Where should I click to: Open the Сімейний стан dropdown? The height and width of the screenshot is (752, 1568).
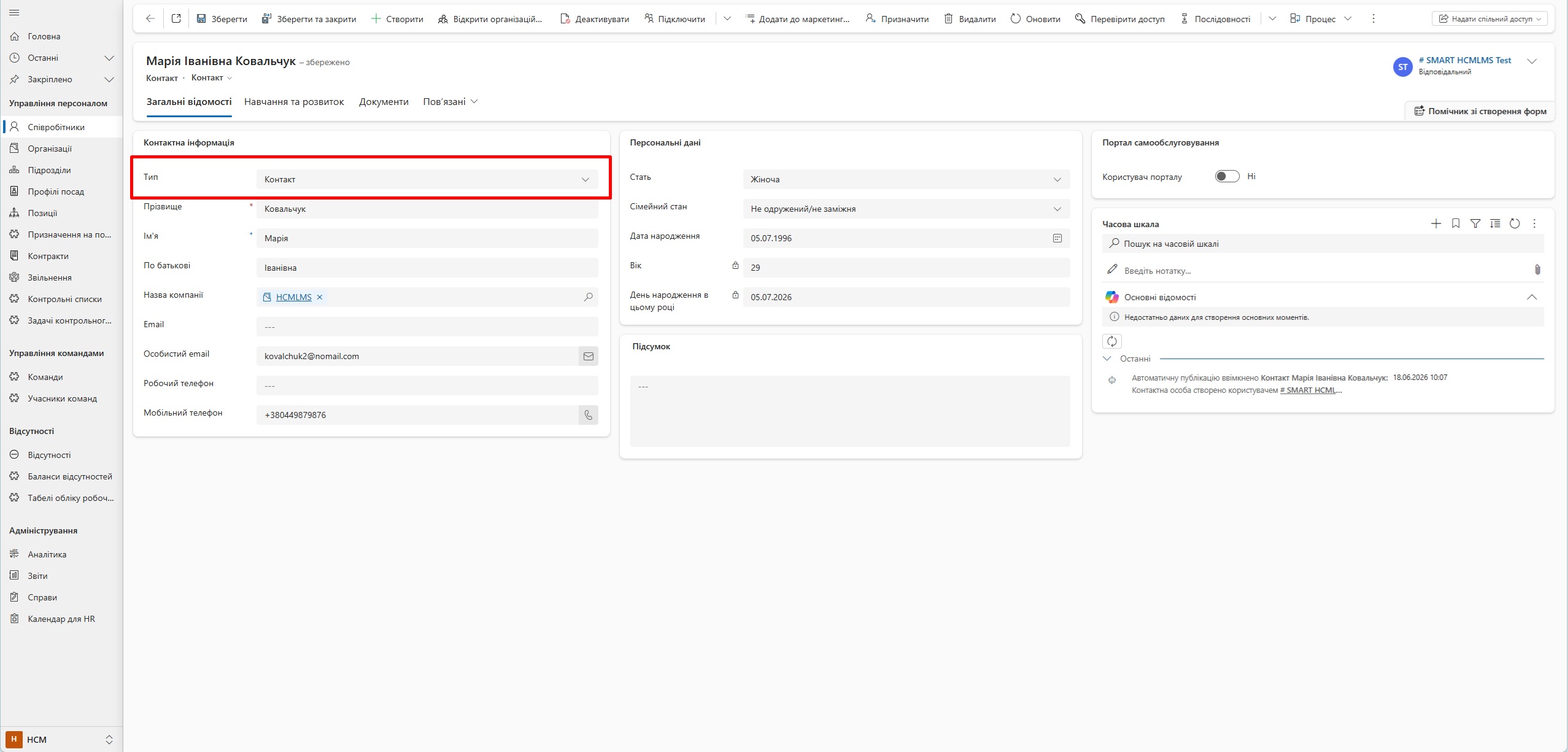pyautogui.click(x=906, y=209)
